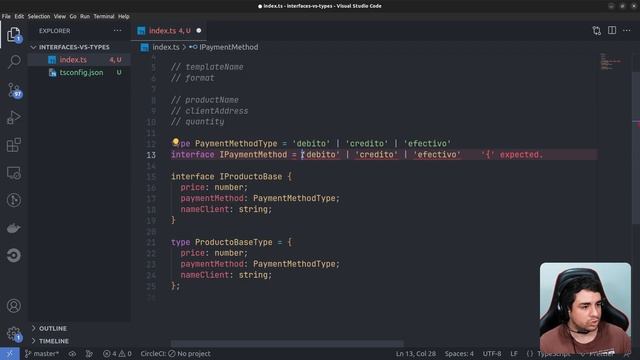The height and width of the screenshot is (360, 640).
Task: Open the Docker whale icon view
Action: tap(14, 228)
